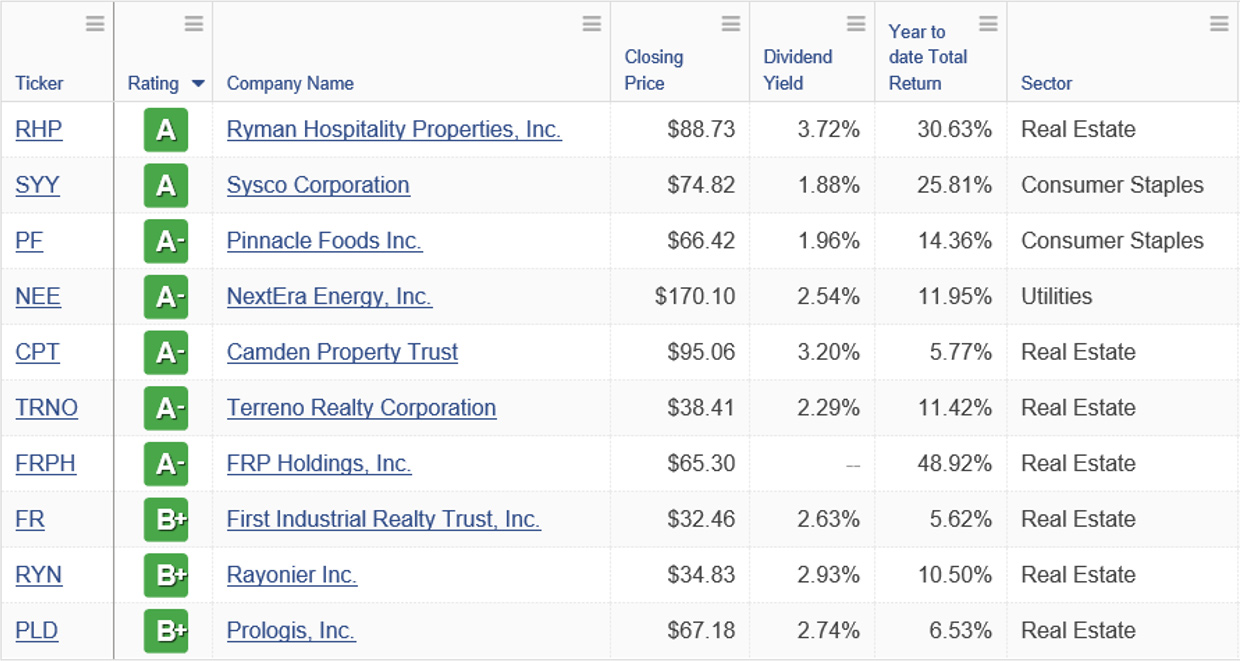Select the Rayonier Inc. closing price cell

point(680,575)
